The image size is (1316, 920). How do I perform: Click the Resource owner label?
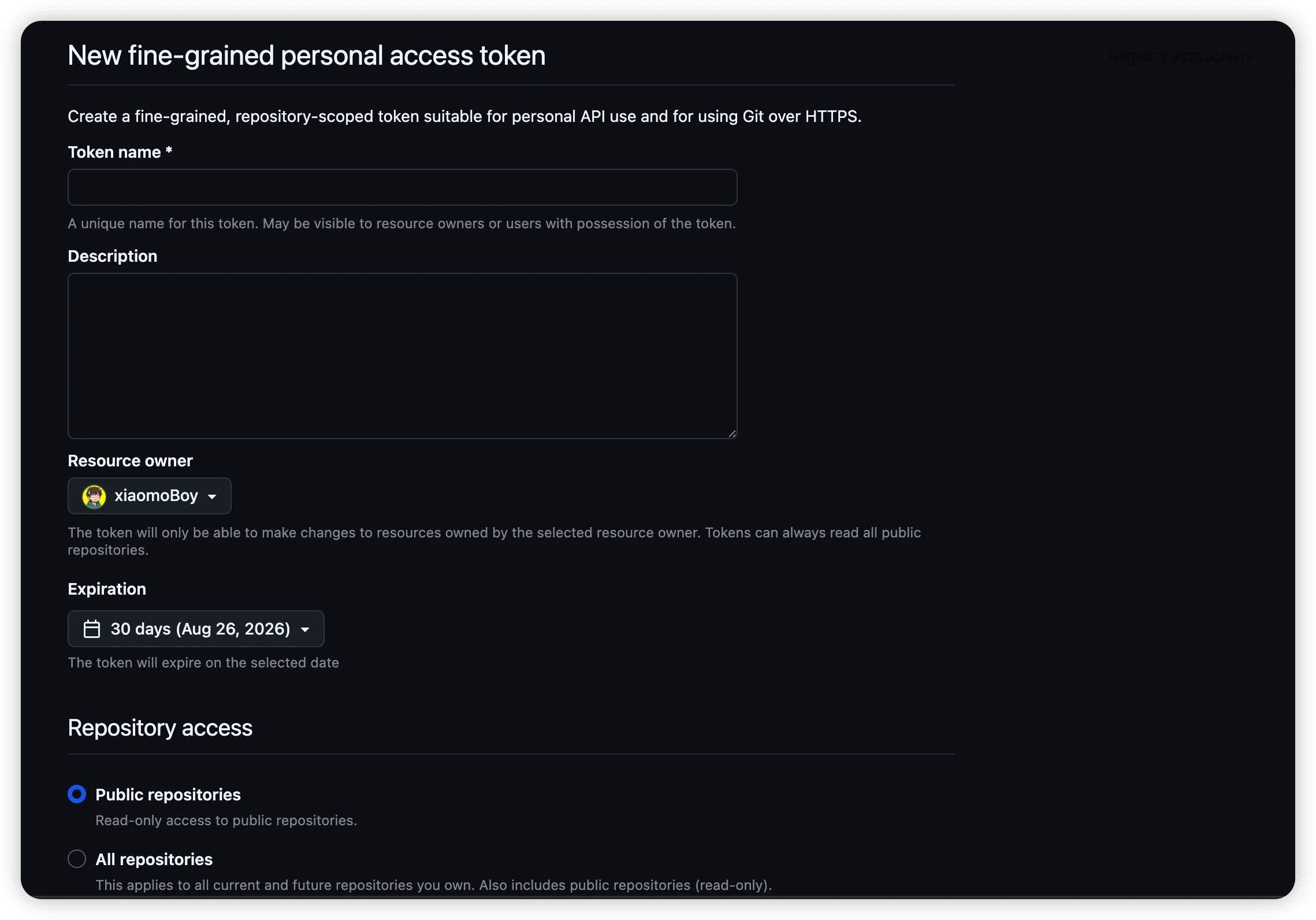click(x=130, y=461)
